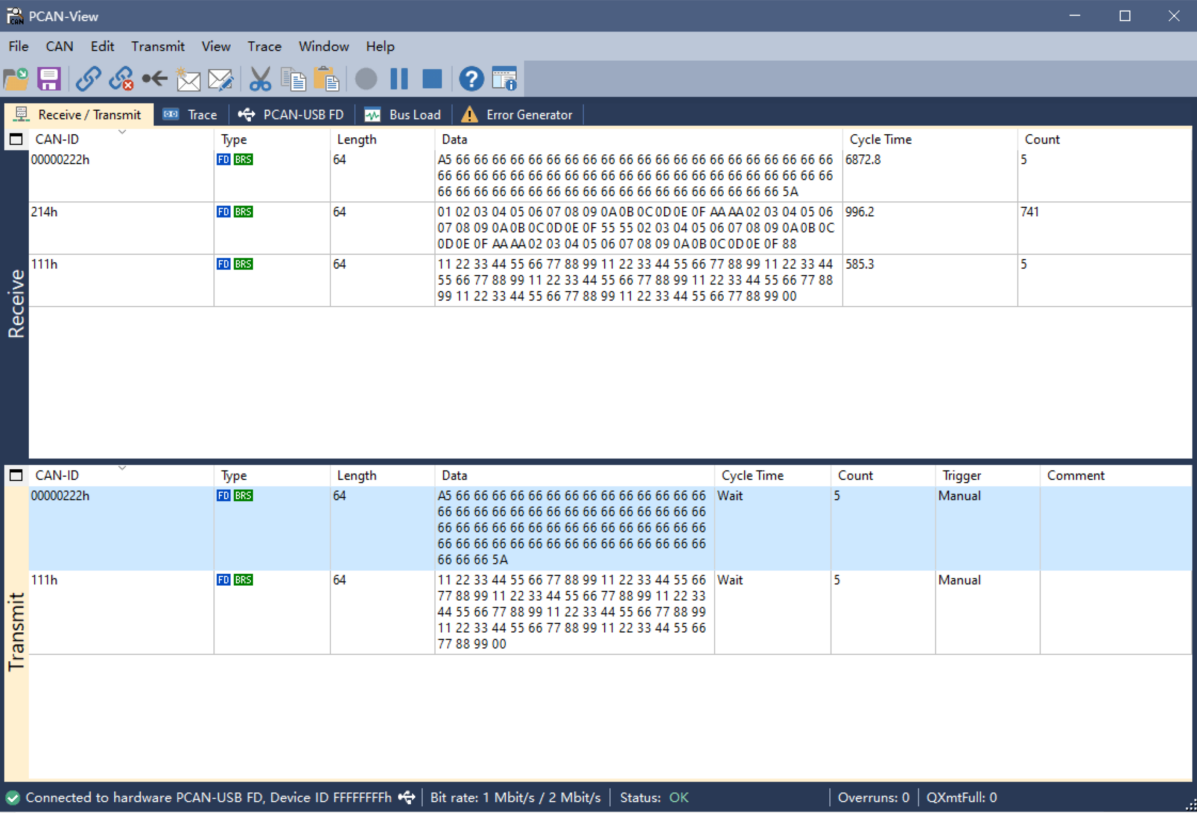Sort Receive list by Cycle Time header
The image size is (1197, 813).
pyautogui.click(x=930, y=140)
